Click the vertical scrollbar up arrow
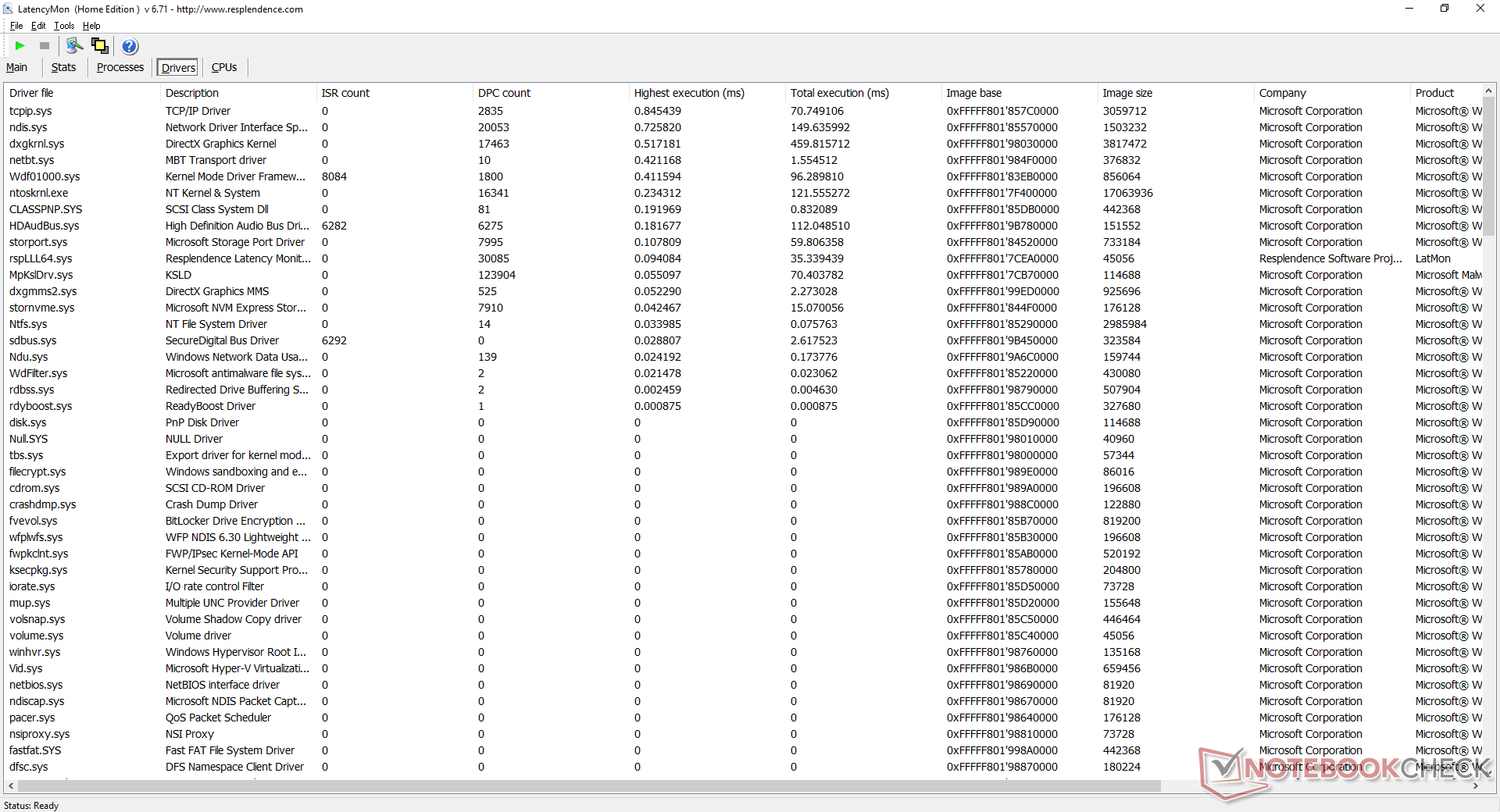This screenshot has width=1500, height=812. [x=1489, y=91]
